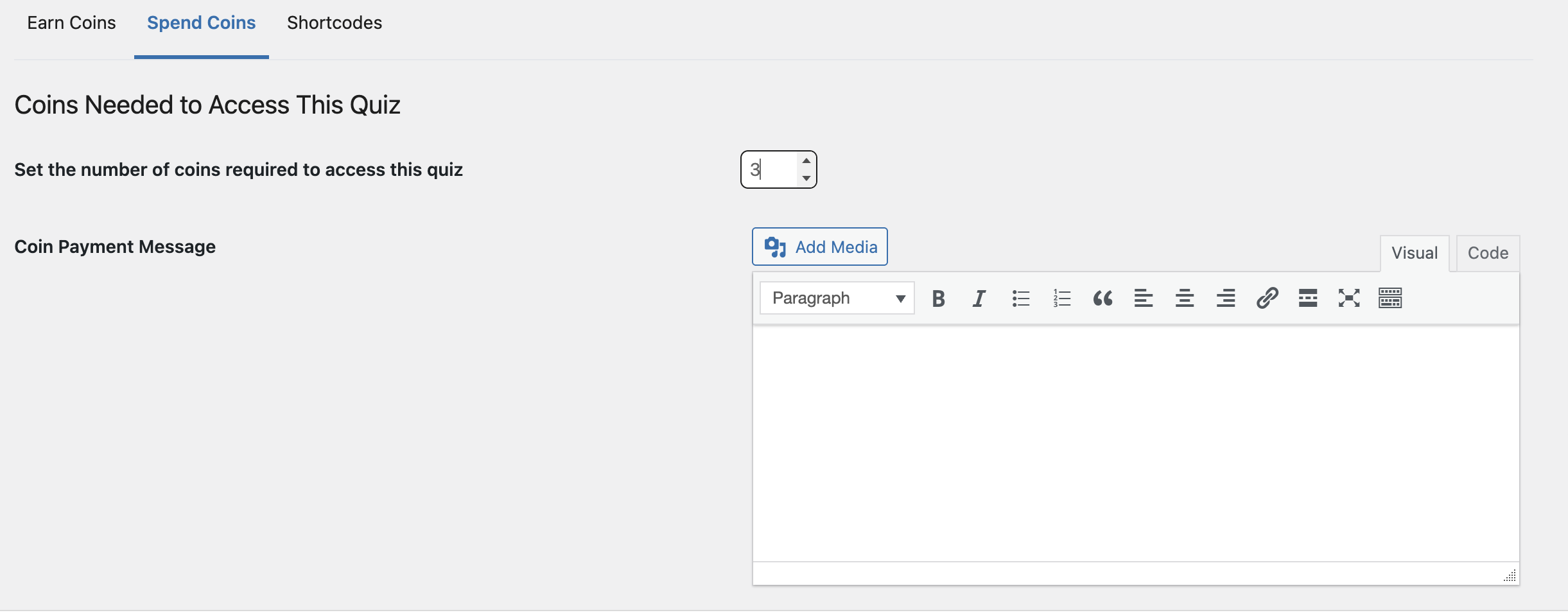The width and height of the screenshot is (1568, 615).
Task: Toggle the editor toolbar
Action: 1390,299
